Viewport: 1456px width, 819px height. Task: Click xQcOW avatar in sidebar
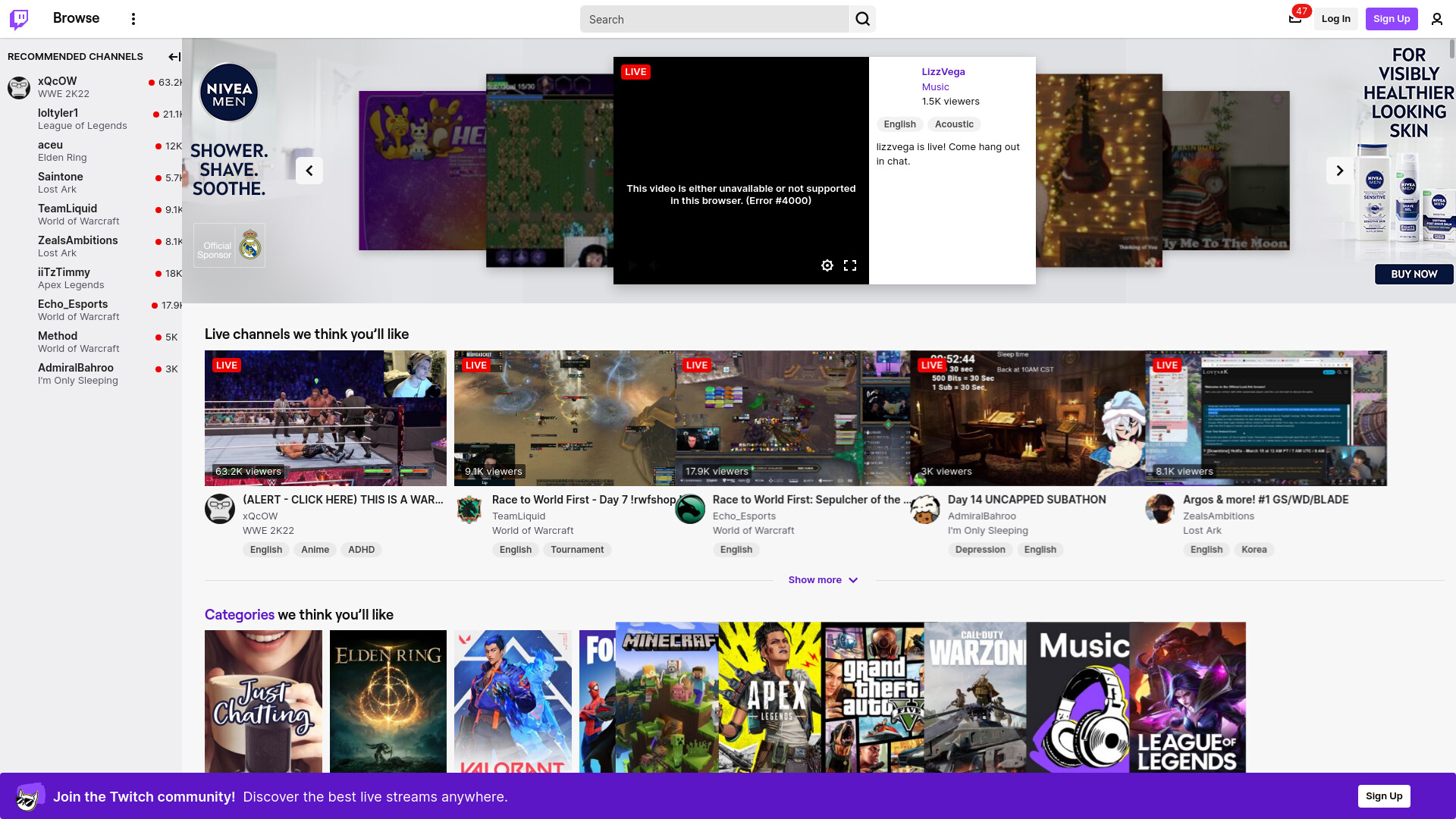click(19, 87)
